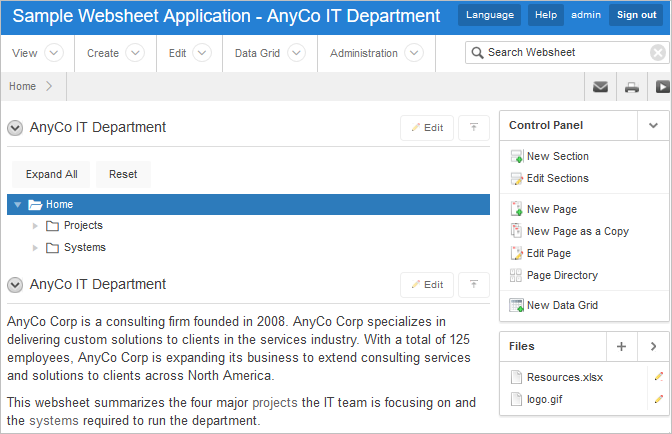Collapse the second AnyCo IT Department section
The image size is (672, 434).
(x=15, y=285)
